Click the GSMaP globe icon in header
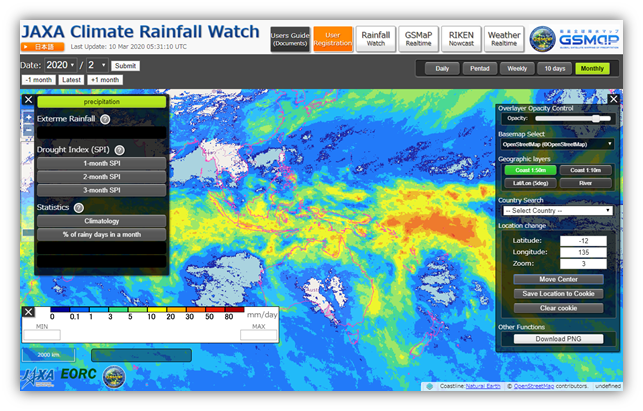Screen dimensions: 643x411 (543, 39)
